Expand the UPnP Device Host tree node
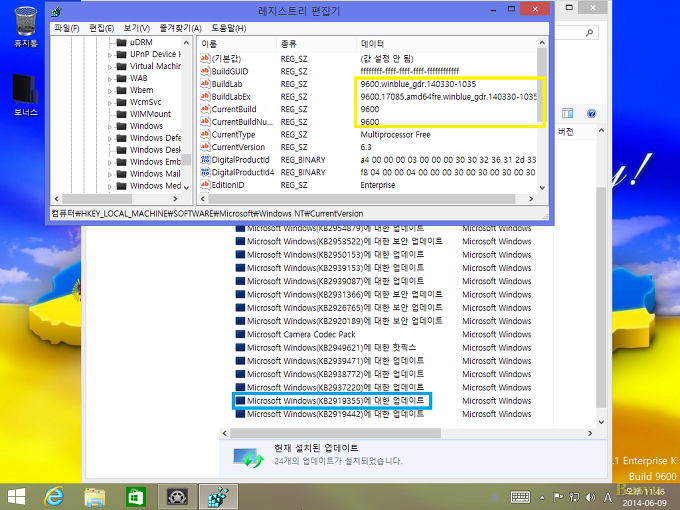The width and height of the screenshot is (680, 510). tap(110, 55)
